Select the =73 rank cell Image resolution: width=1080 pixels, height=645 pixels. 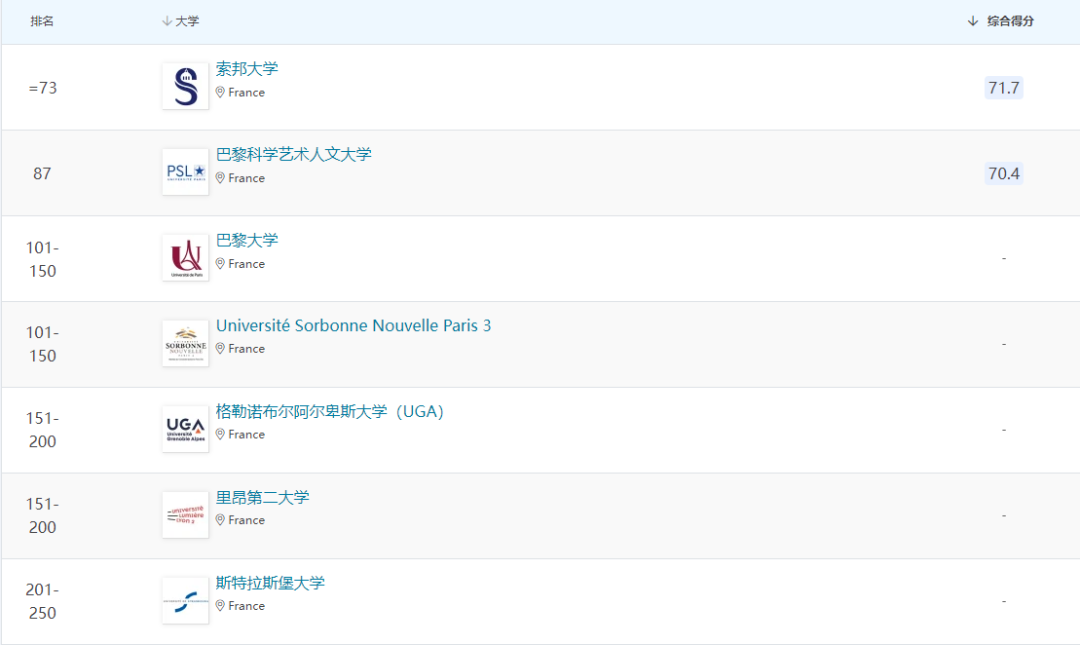[43, 88]
